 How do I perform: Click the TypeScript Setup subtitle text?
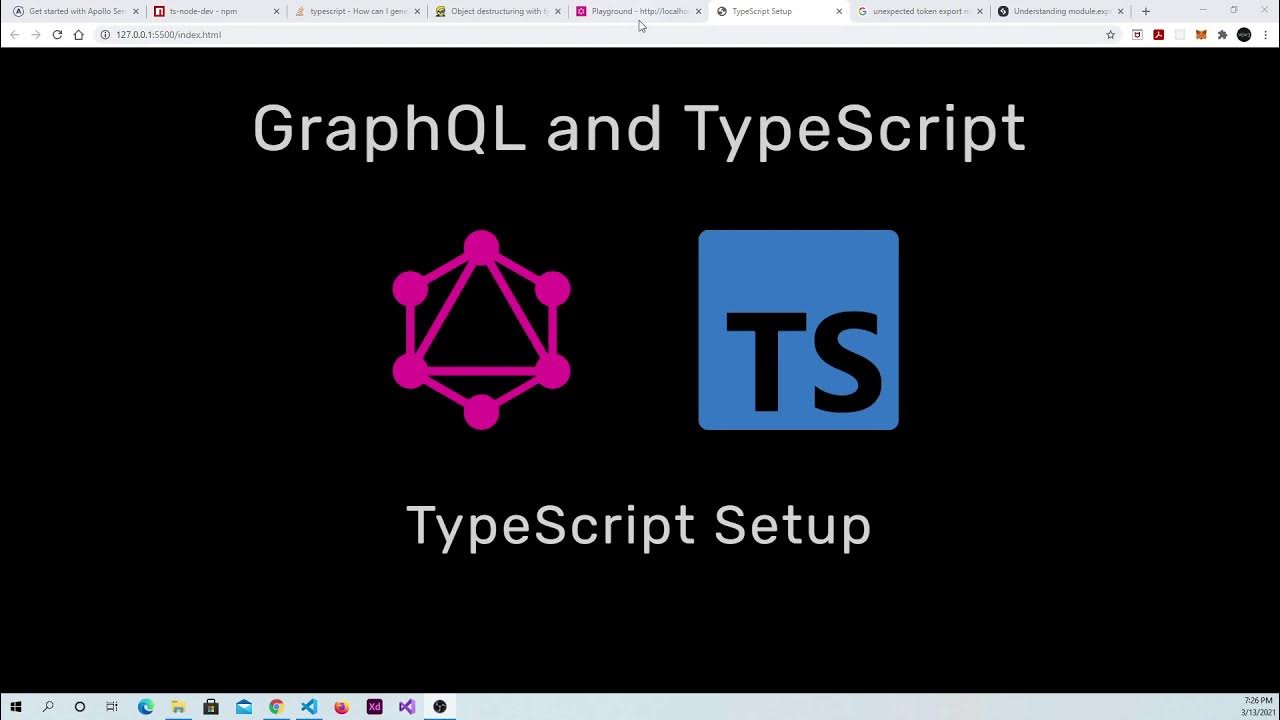(x=638, y=526)
